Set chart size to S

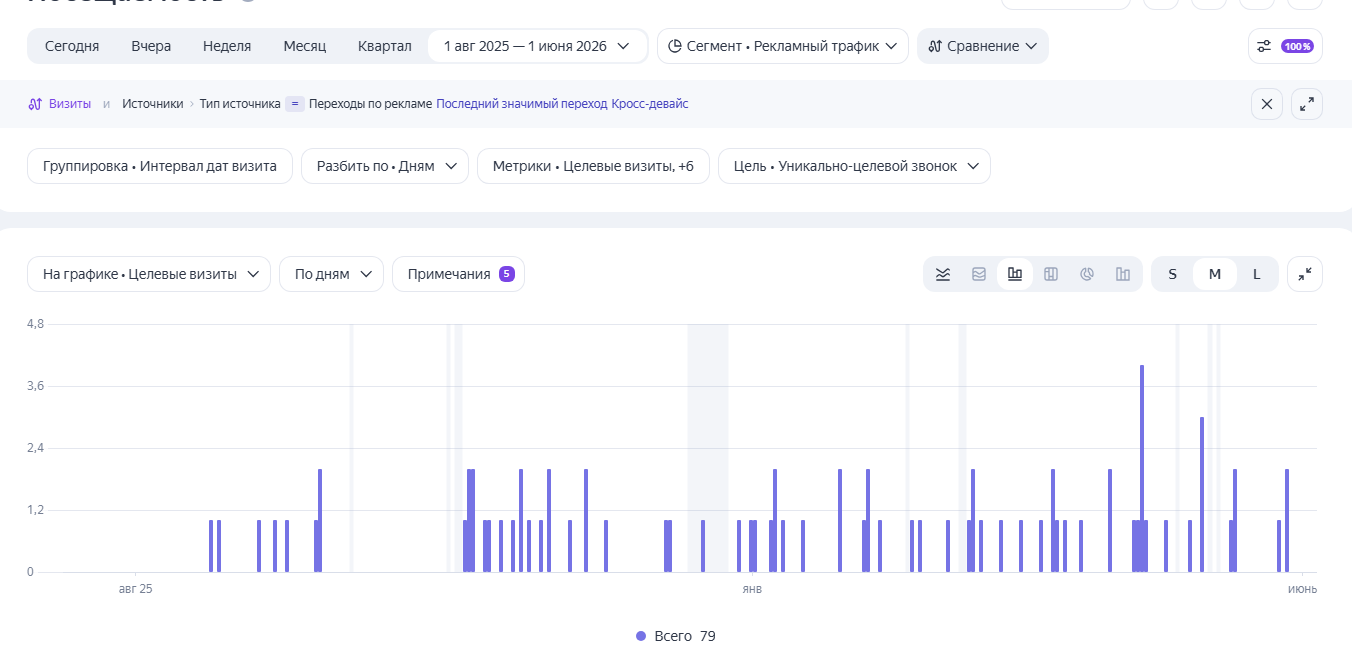tap(1172, 274)
